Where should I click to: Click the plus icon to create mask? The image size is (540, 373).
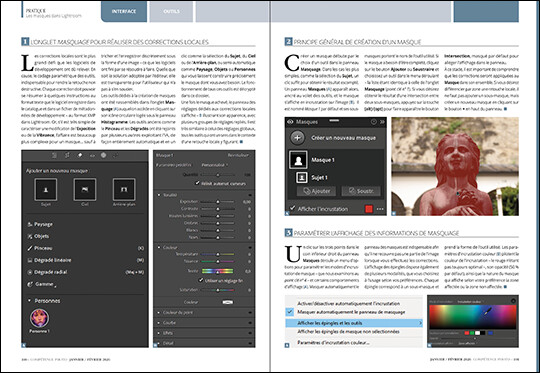click(x=297, y=138)
